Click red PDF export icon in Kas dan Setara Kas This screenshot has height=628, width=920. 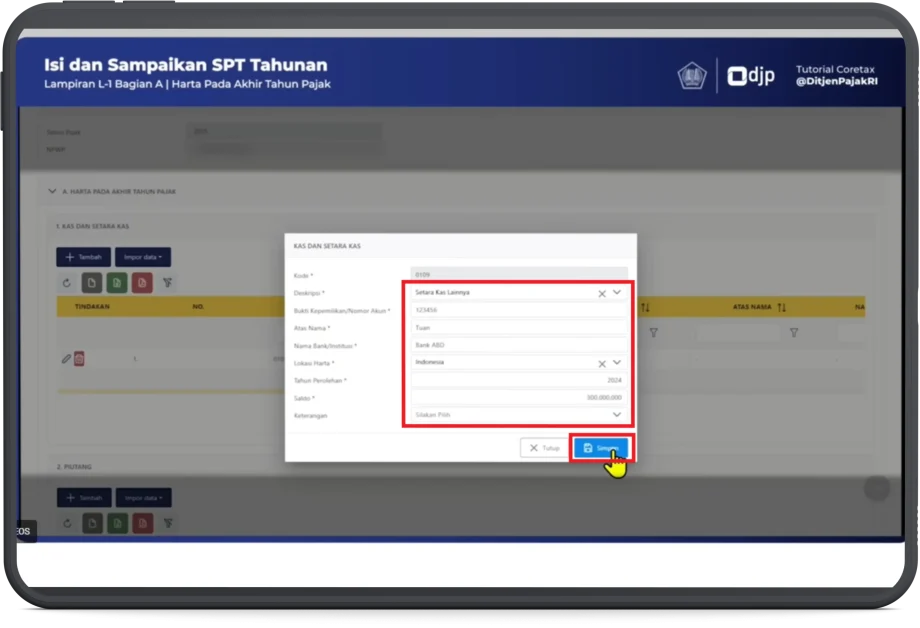(141, 283)
